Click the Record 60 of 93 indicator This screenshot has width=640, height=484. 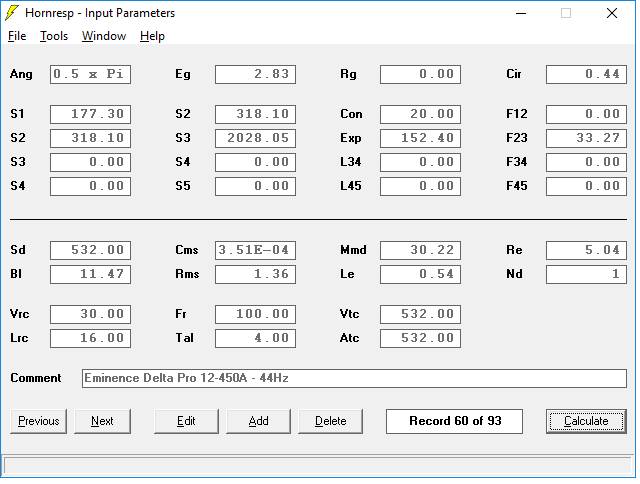454,421
